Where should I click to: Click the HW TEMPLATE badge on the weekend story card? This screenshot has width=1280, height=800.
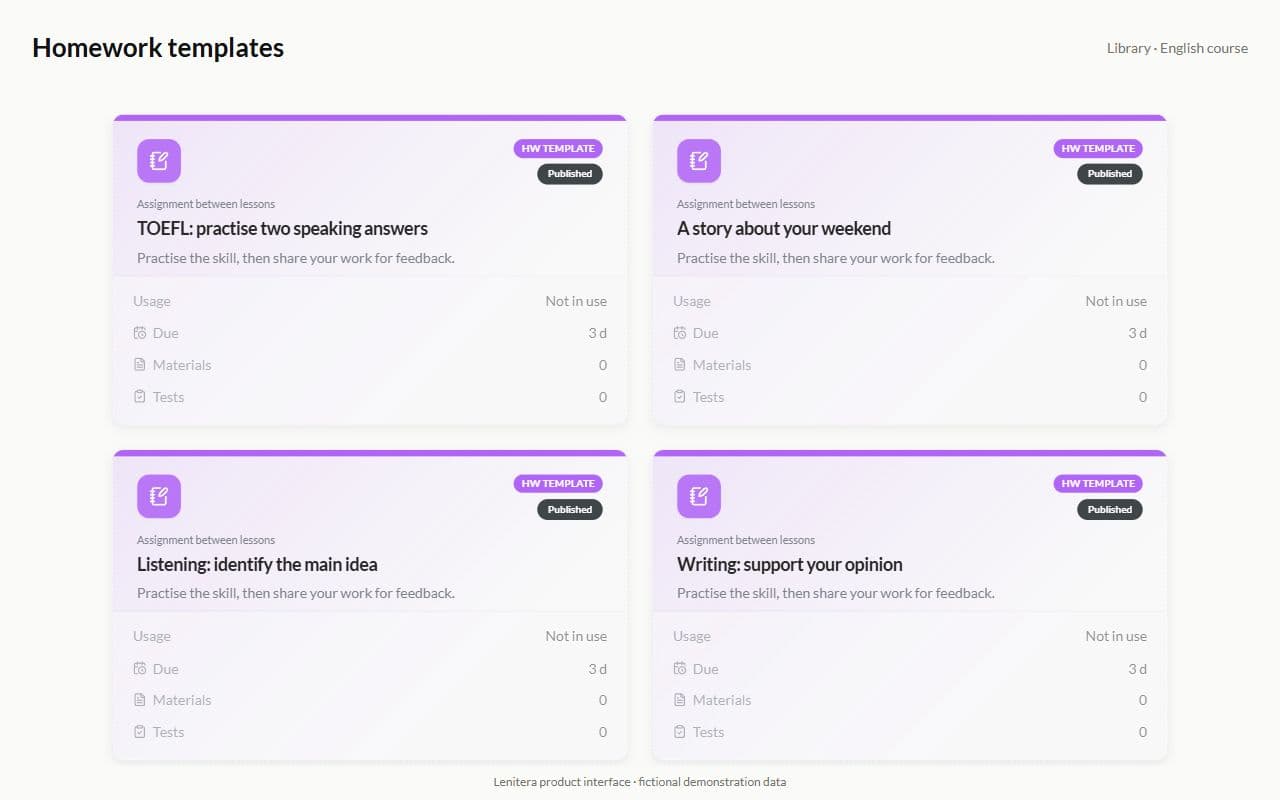pyautogui.click(x=1098, y=148)
